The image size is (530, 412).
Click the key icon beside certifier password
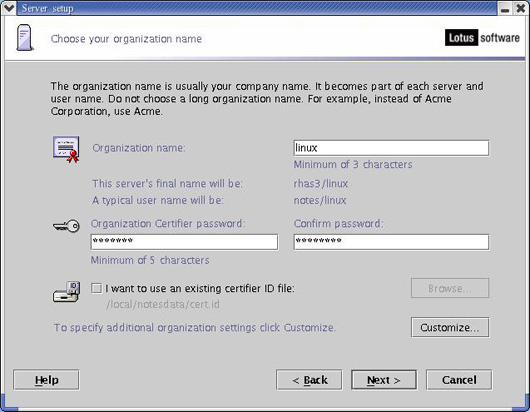coord(66,226)
